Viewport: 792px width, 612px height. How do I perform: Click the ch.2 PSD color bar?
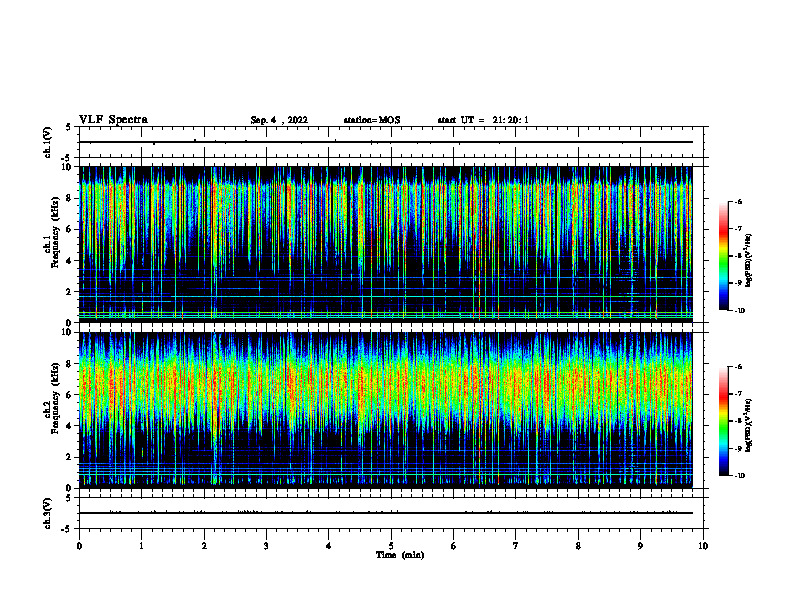pos(724,421)
